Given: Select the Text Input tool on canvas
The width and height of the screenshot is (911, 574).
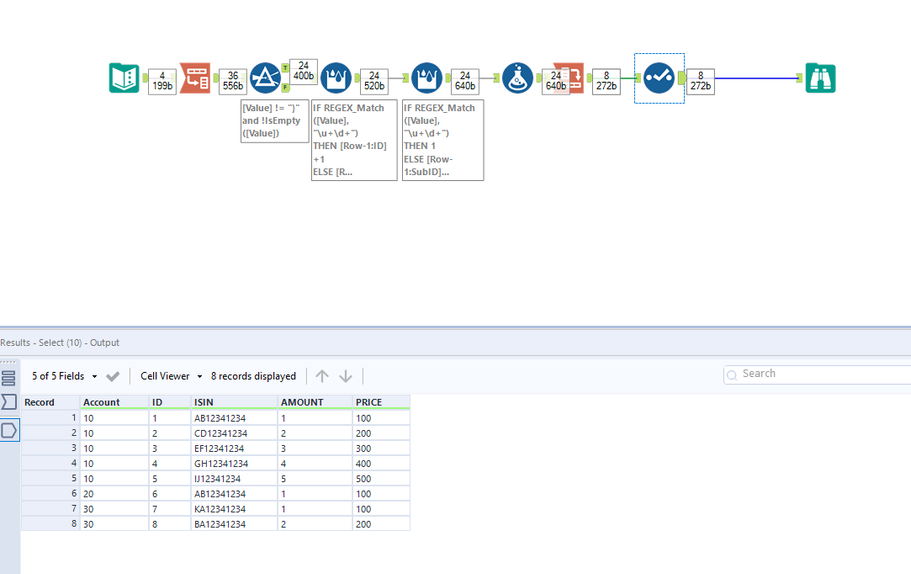Looking at the screenshot, I should pyautogui.click(x=124, y=78).
